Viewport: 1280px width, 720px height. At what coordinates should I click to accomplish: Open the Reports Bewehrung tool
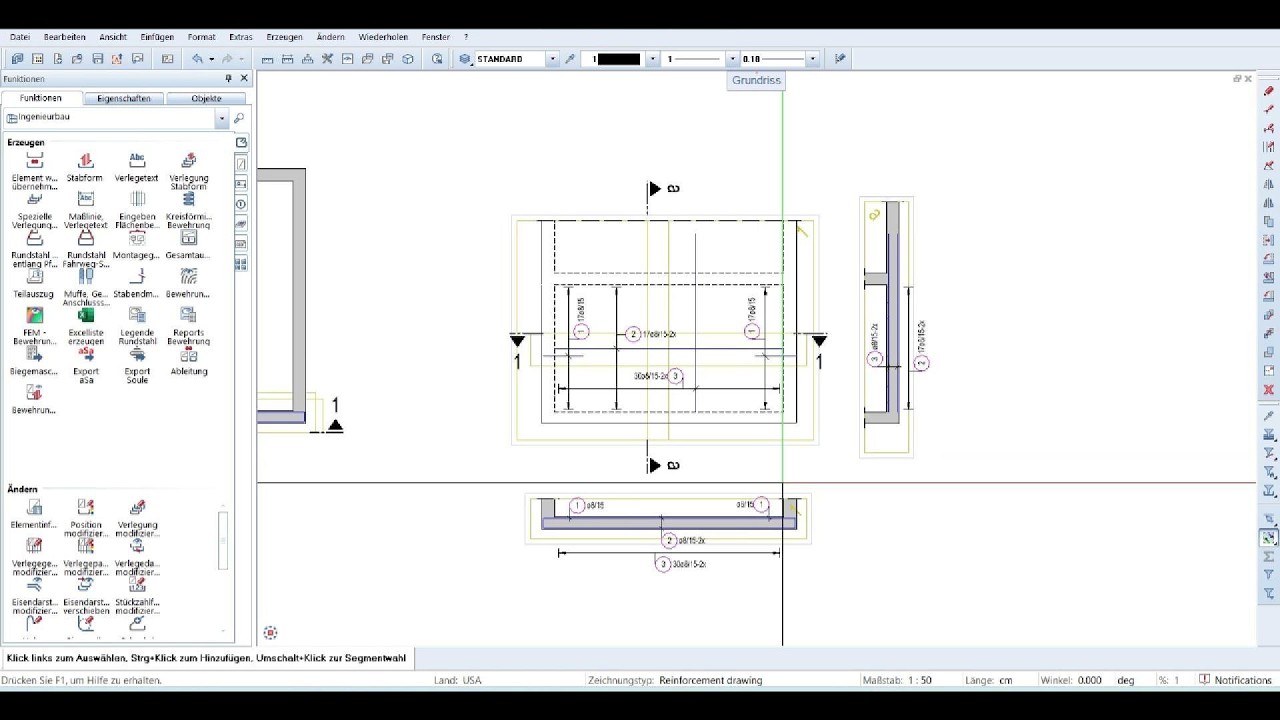(x=188, y=326)
